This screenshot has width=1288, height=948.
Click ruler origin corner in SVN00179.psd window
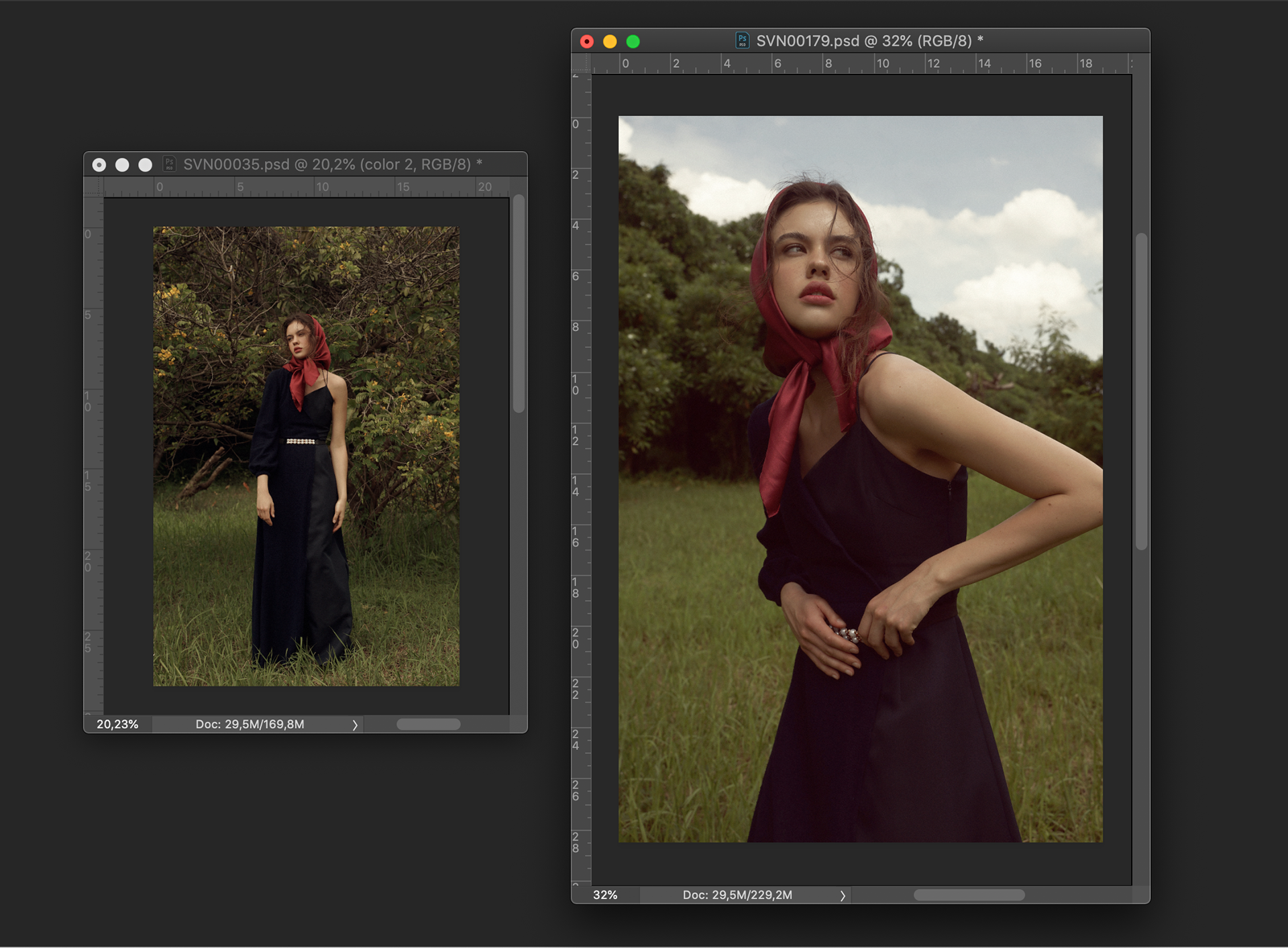[x=581, y=64]
